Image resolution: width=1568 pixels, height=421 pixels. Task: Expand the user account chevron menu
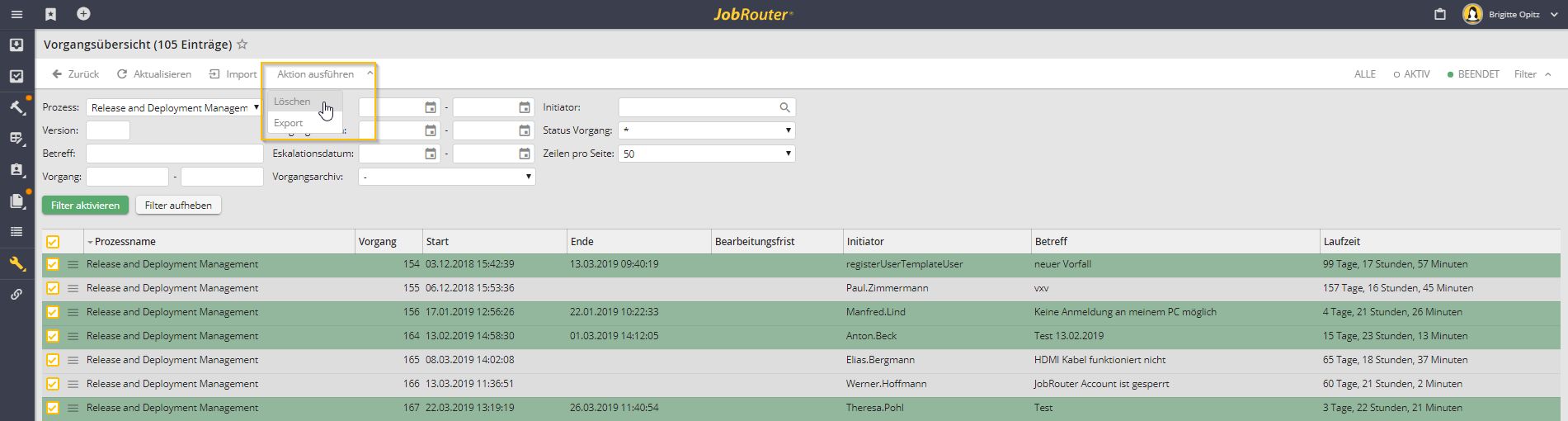point(1554,14)
